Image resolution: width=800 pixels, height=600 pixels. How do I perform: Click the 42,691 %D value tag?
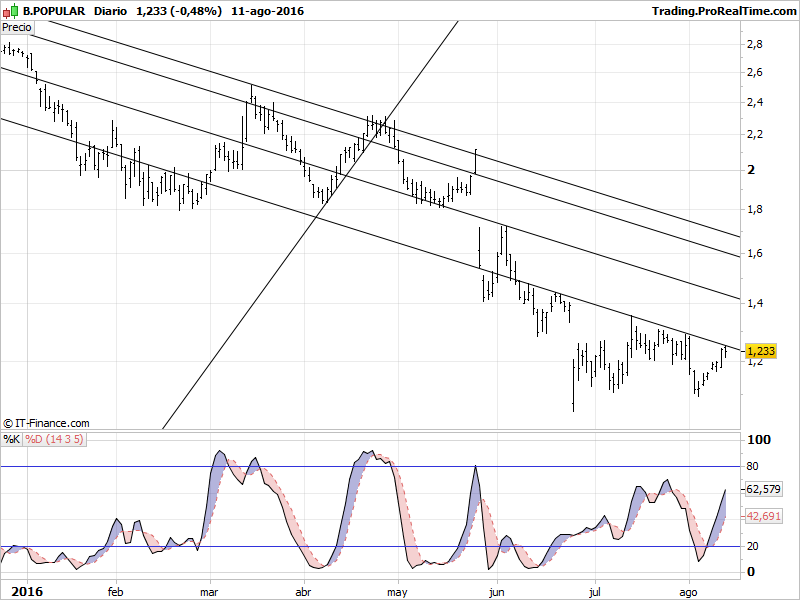(764, 516)
